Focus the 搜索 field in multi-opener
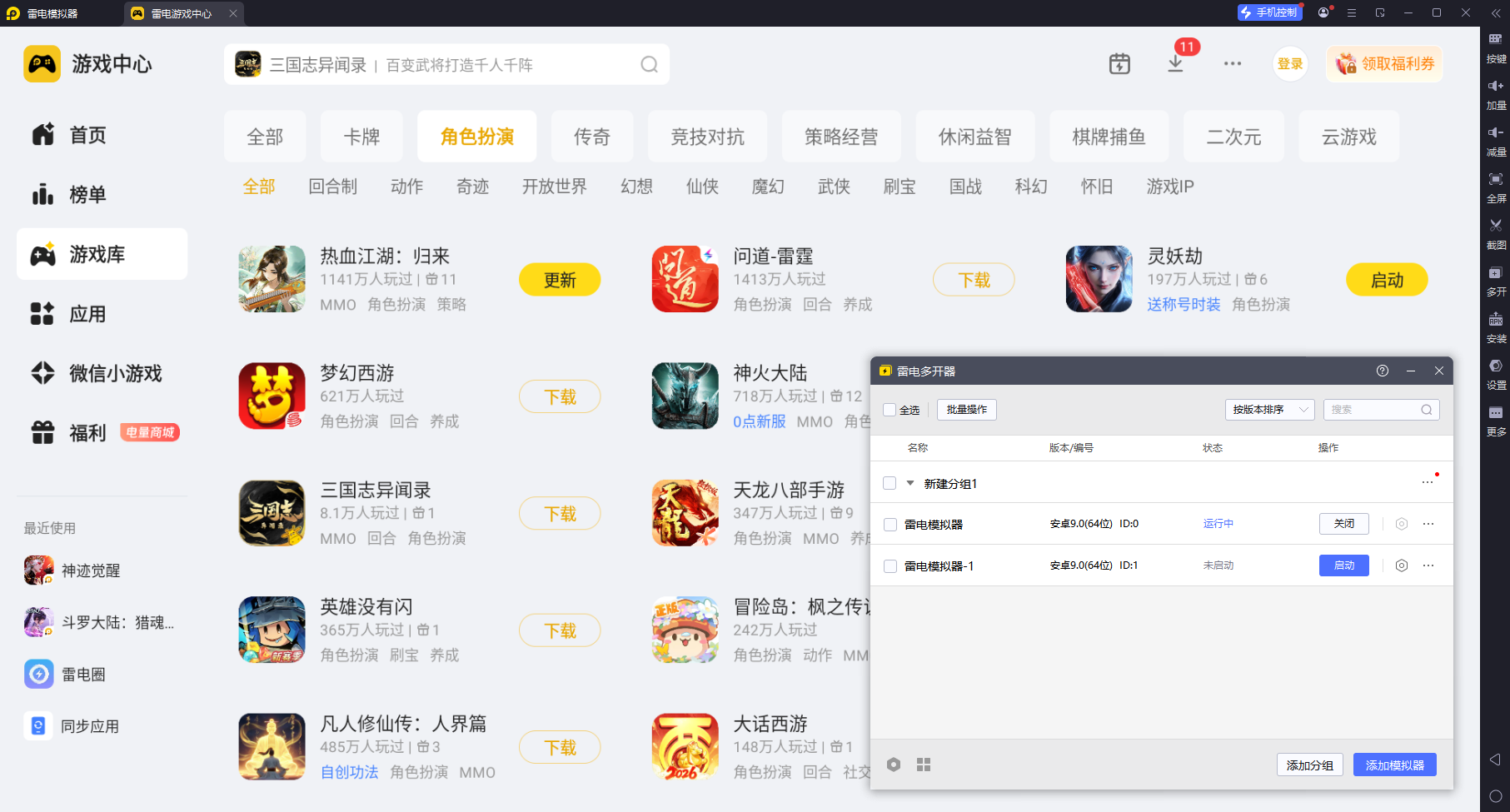1510x812 pixels. 1381,410
